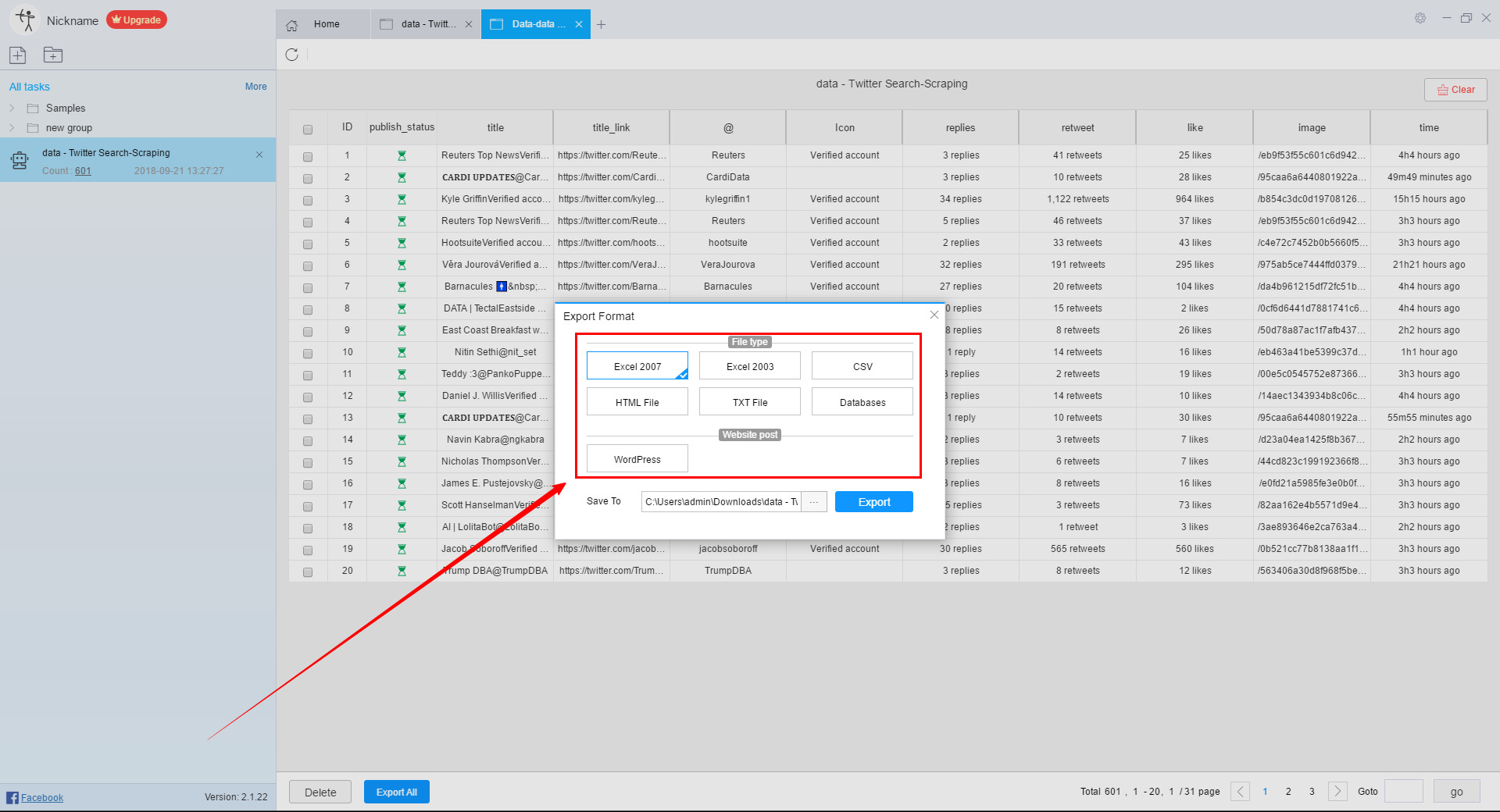The height and width of the screenshot is (812, 1500).
Task: Select TXT File format
Action: tap(750, 401)
